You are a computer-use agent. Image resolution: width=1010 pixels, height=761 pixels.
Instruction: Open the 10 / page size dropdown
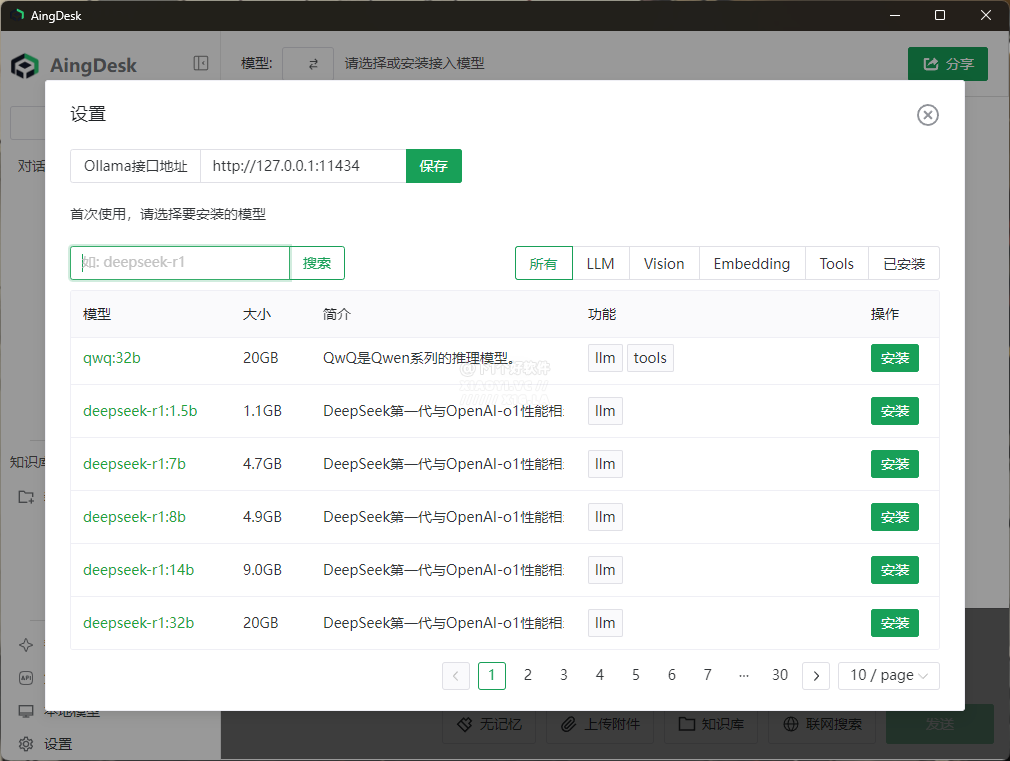point(888,675)
